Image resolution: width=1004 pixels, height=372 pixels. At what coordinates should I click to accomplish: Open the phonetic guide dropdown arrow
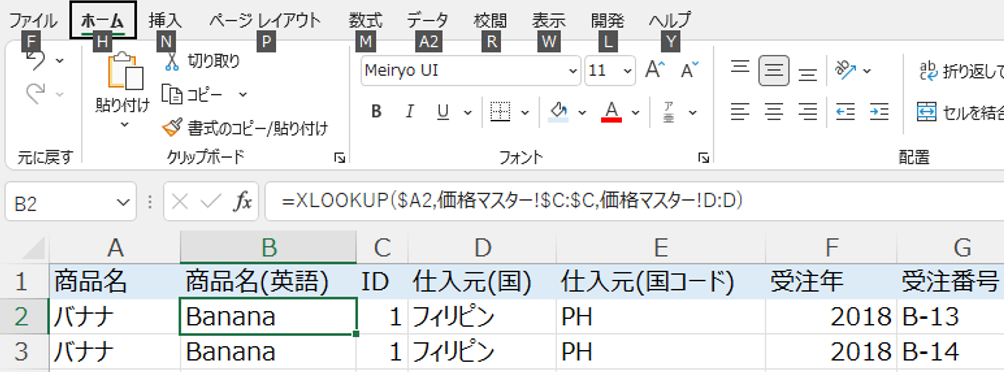click(x=693, y=112)
